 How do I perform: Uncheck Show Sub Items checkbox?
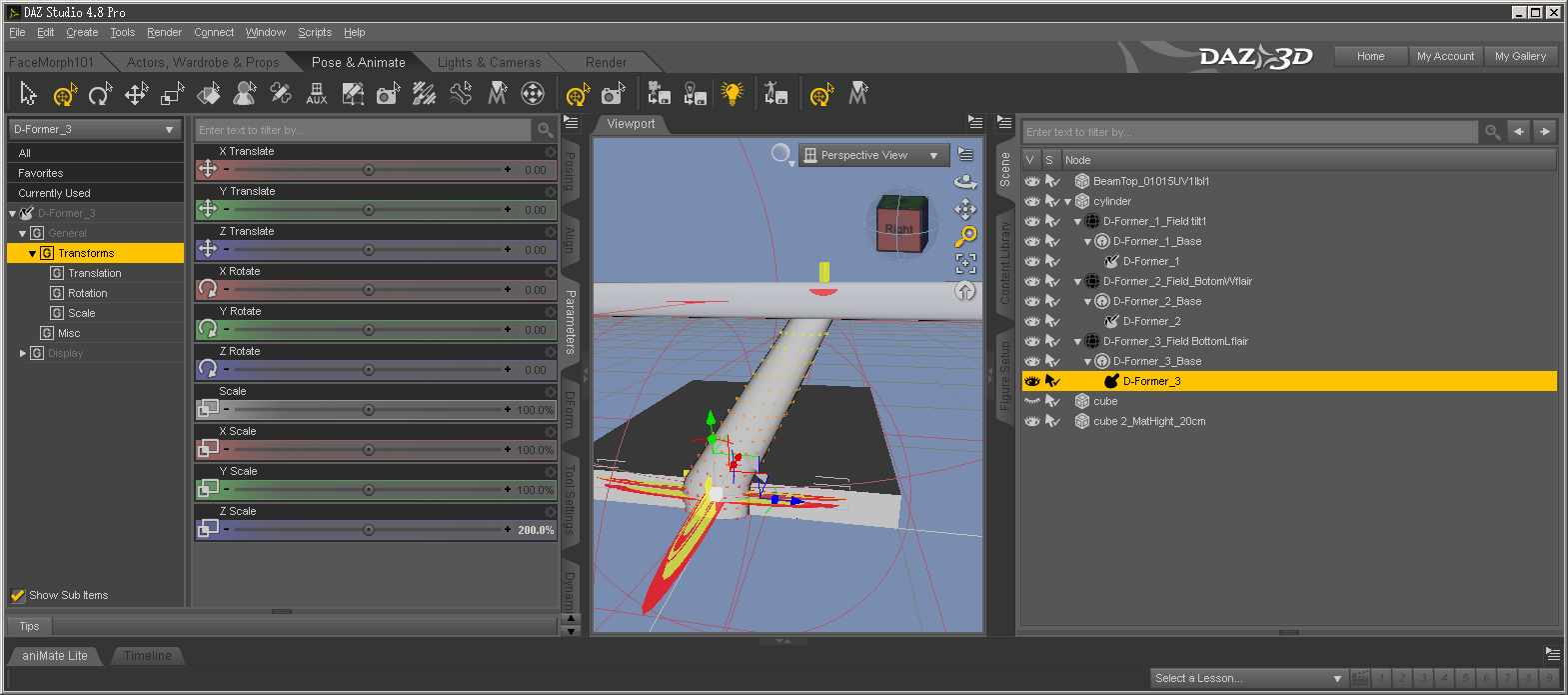click(x=17, y=595)
